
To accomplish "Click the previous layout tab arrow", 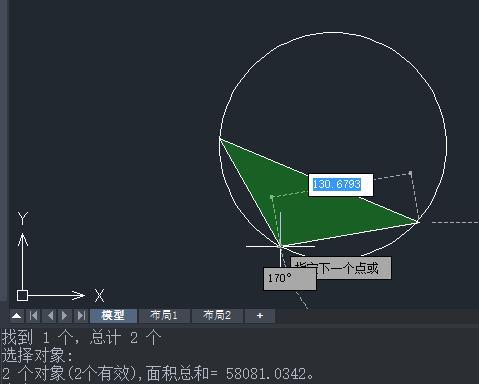I will pos(50,315).
